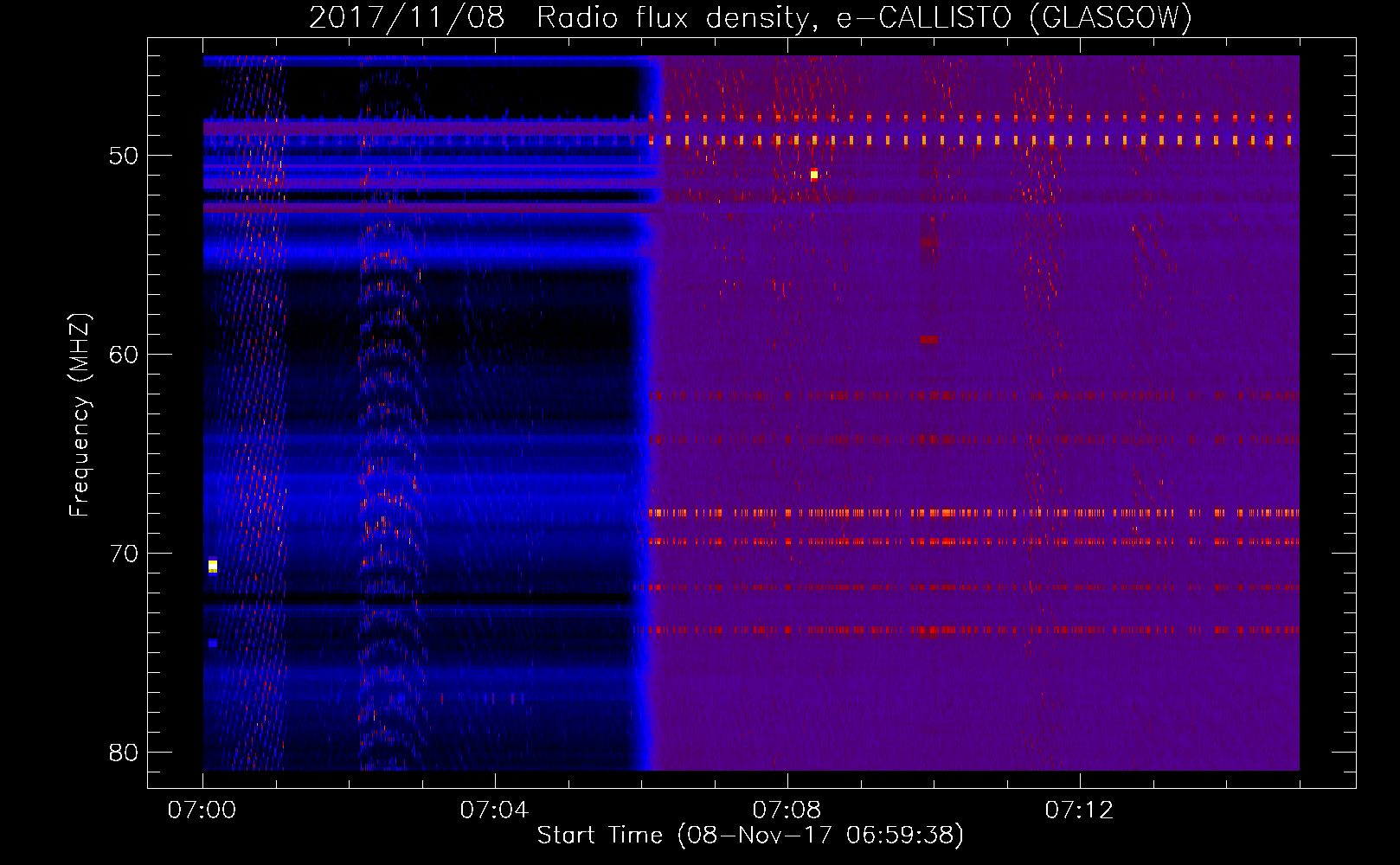Click the 07:12 time axis label
The height and width of the screenshot is (865, 1400).
(1080, 811)
